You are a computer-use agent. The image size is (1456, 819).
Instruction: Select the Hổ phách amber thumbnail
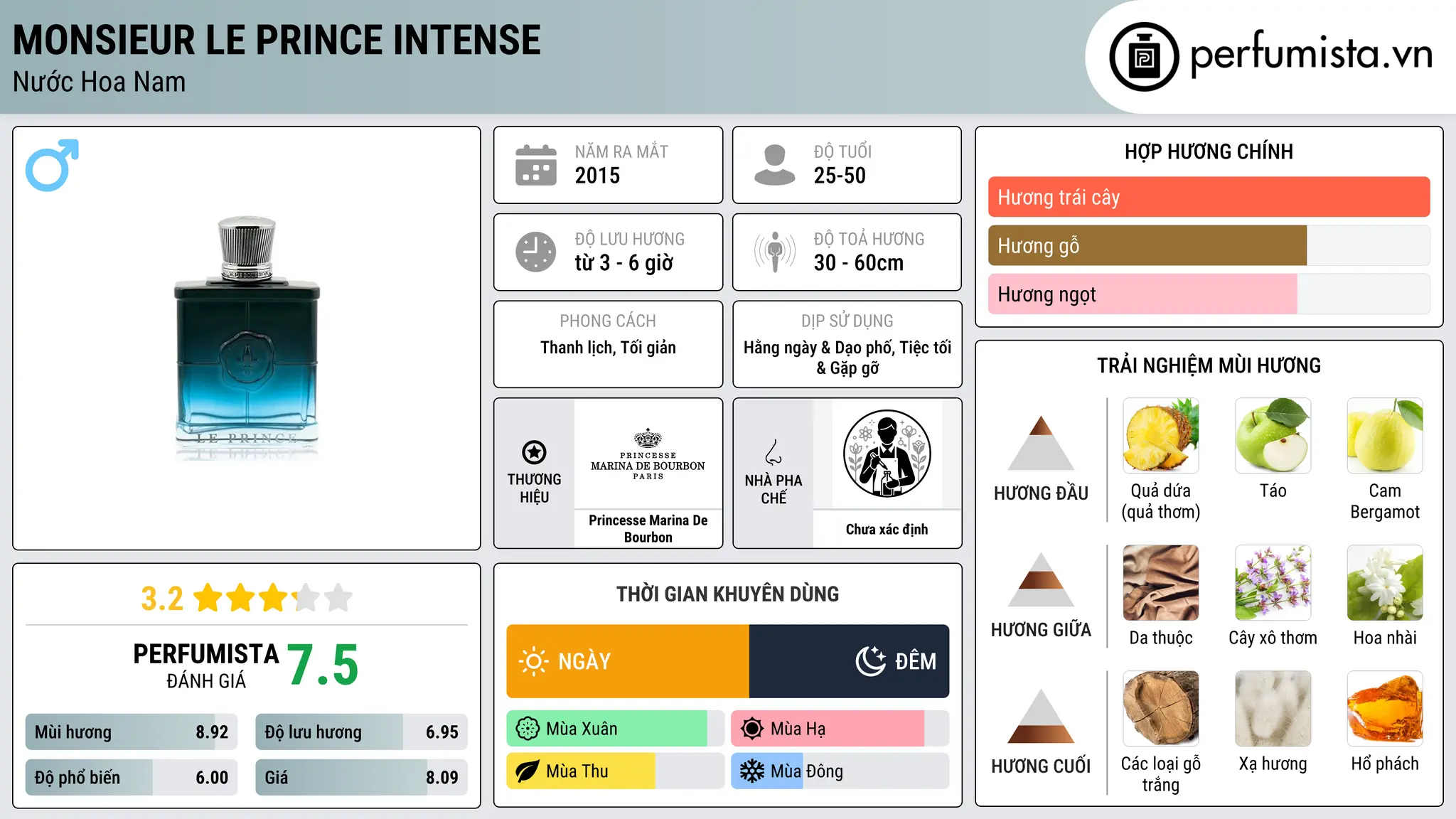coord(1385,709)
